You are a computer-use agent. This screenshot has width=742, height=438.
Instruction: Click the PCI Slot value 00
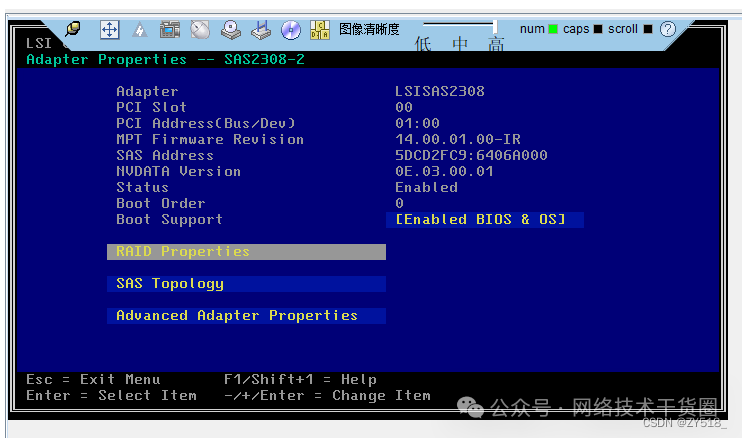404,107
